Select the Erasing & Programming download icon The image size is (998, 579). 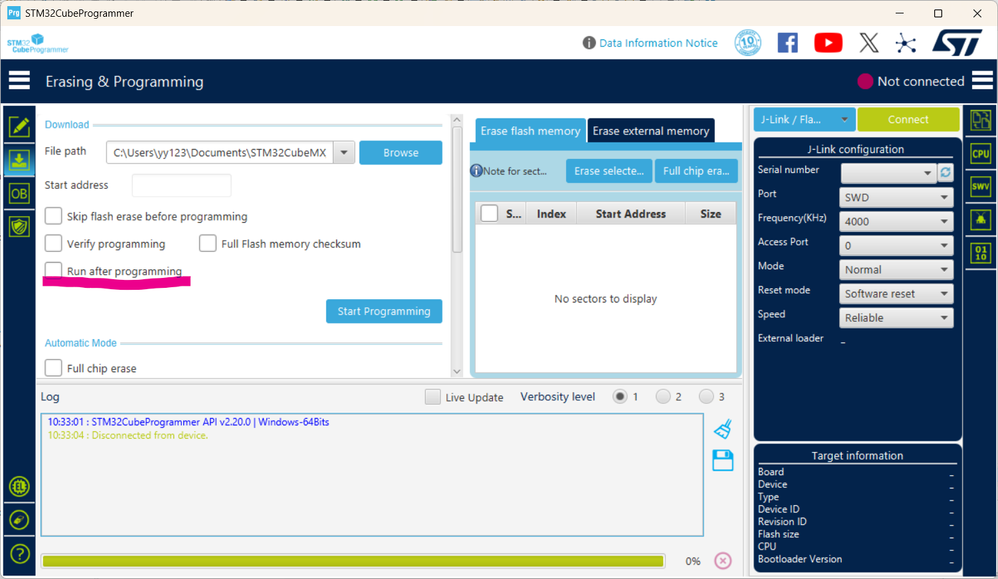(19, 160)
